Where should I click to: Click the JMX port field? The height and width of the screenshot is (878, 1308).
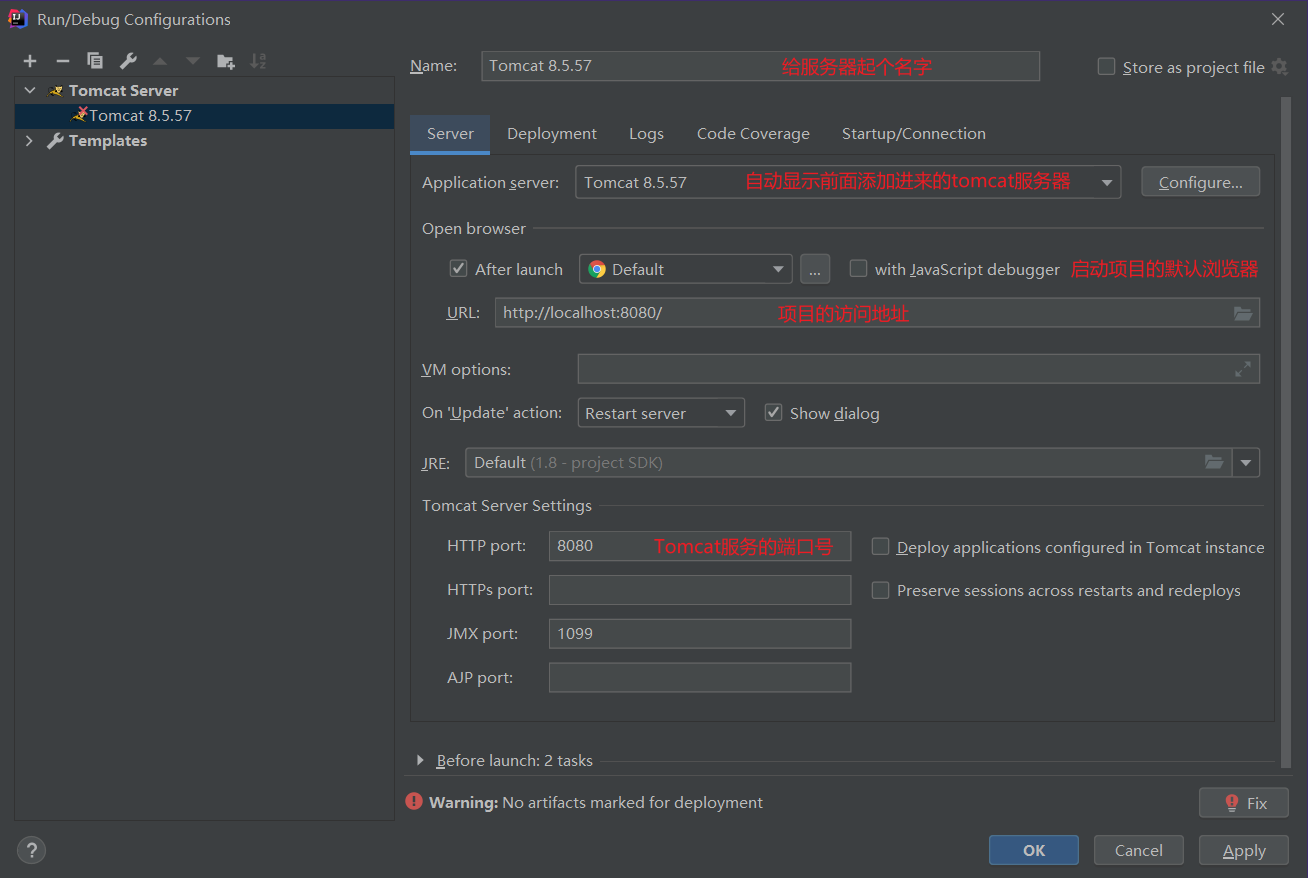700,633
